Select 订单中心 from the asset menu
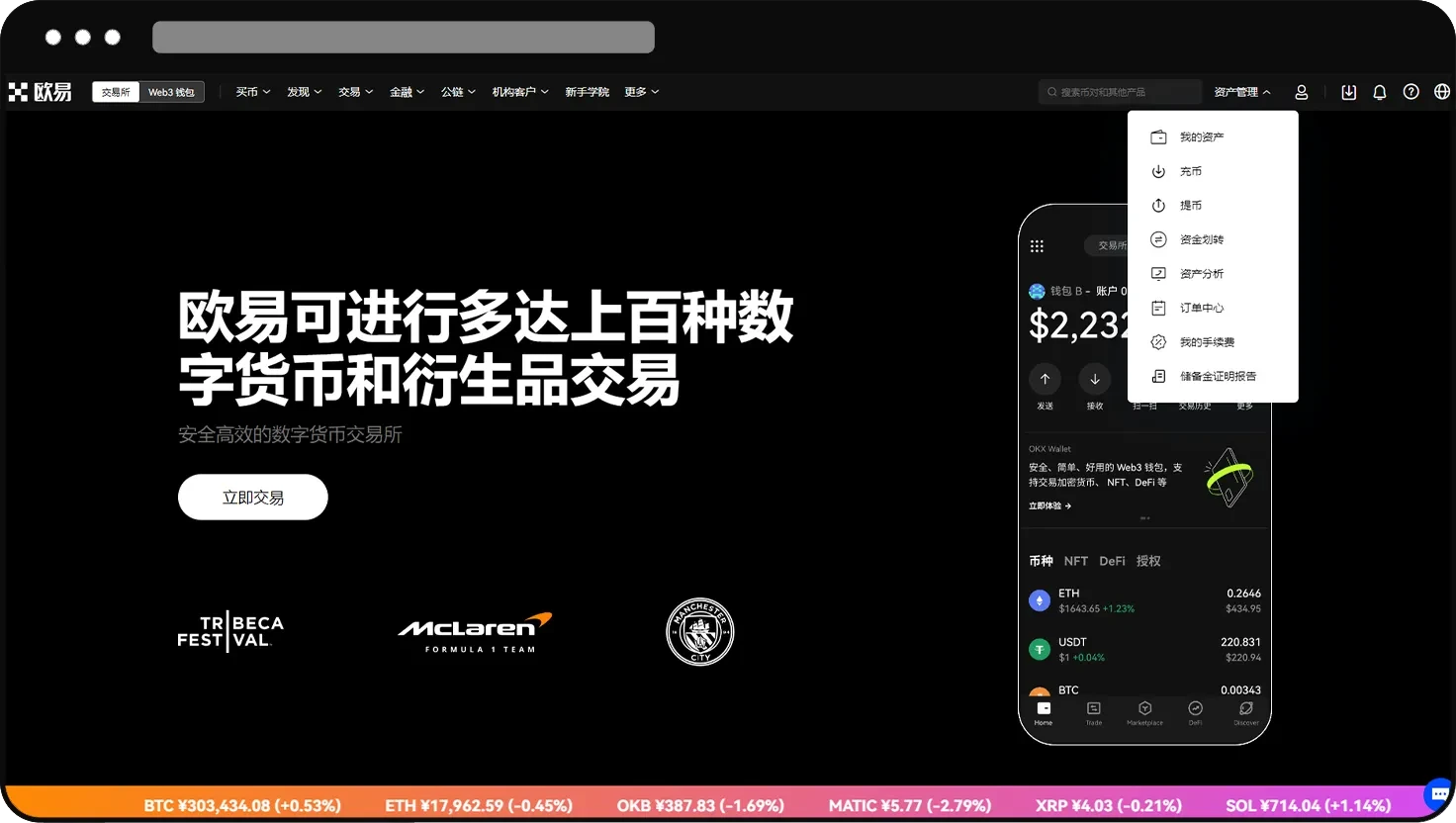The width and height of the screenshot is (1456, 823). tap(1202, 308)
